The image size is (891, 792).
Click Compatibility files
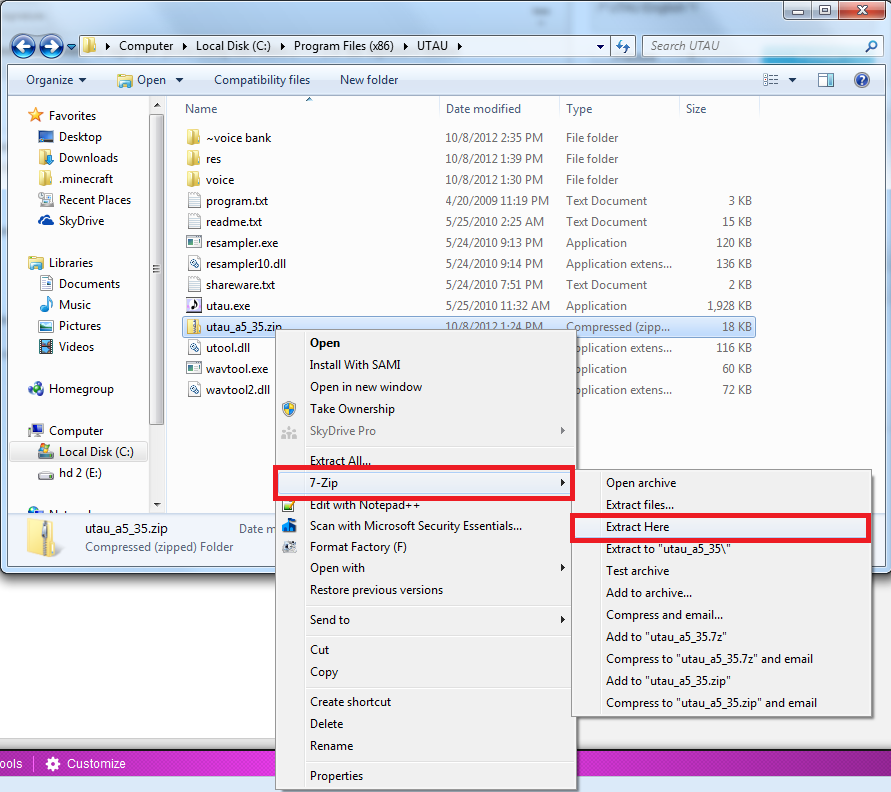262,80
